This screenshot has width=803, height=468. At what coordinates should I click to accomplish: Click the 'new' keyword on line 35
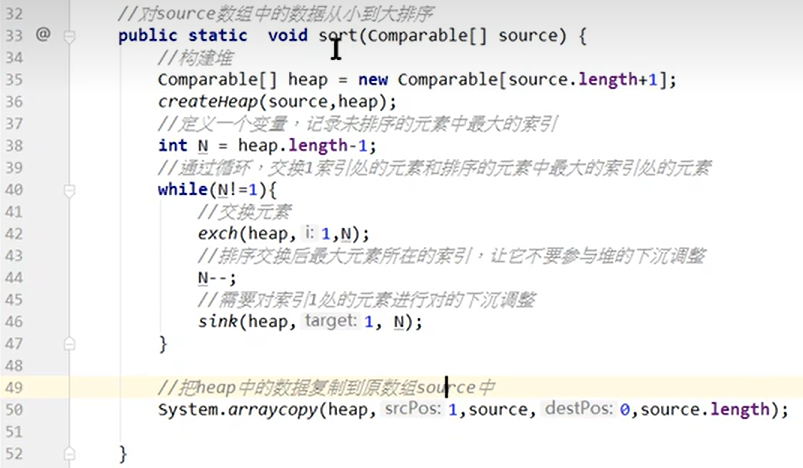373,79
